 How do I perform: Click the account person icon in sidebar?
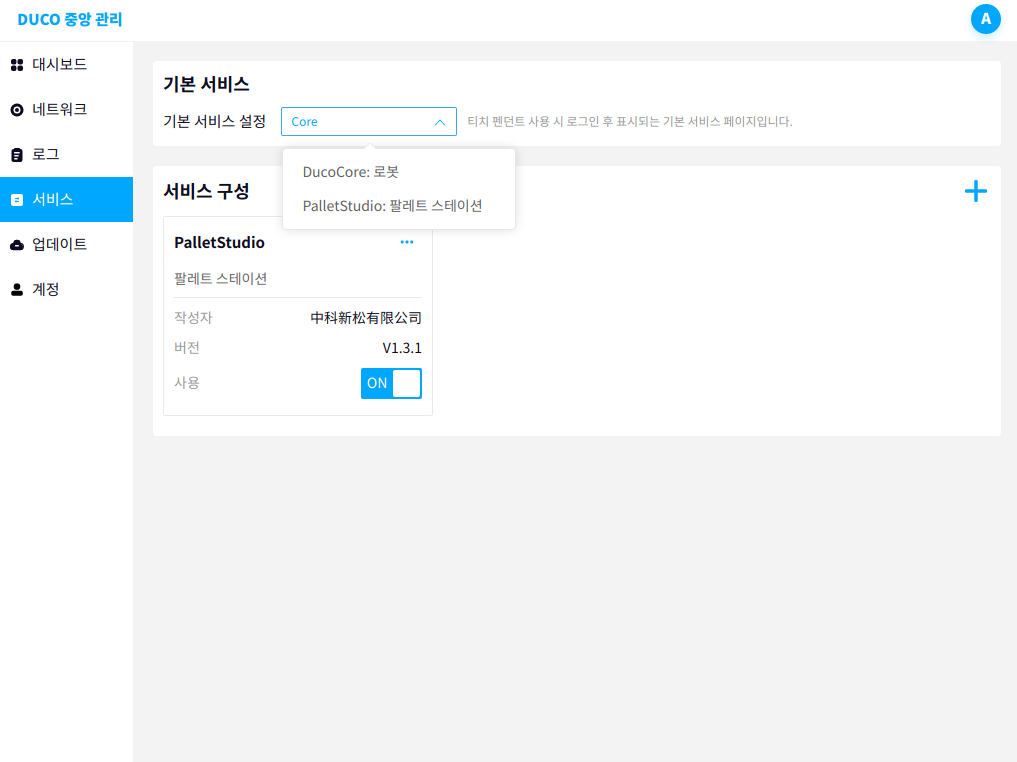17,290
